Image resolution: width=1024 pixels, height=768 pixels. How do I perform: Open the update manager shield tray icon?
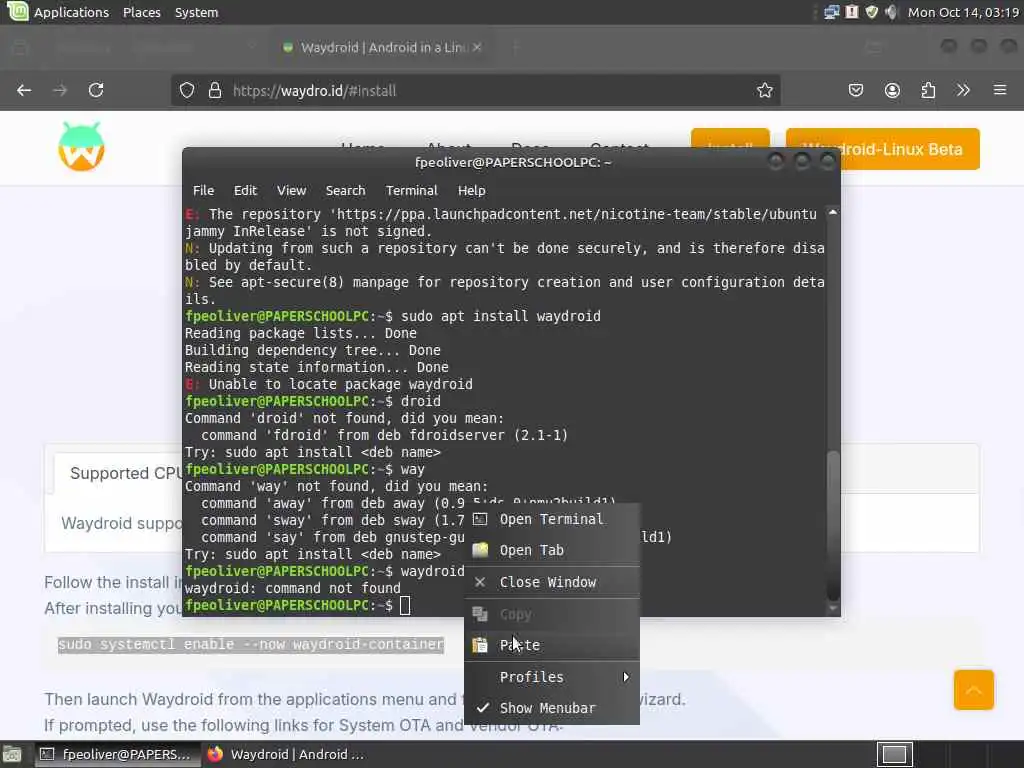[x=871, y=12]
